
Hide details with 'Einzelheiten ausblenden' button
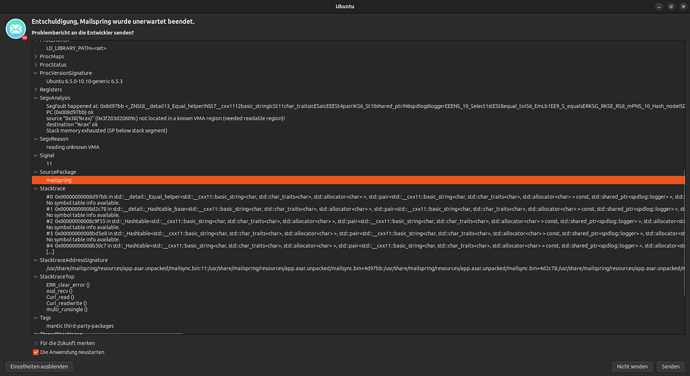point(39,366)
